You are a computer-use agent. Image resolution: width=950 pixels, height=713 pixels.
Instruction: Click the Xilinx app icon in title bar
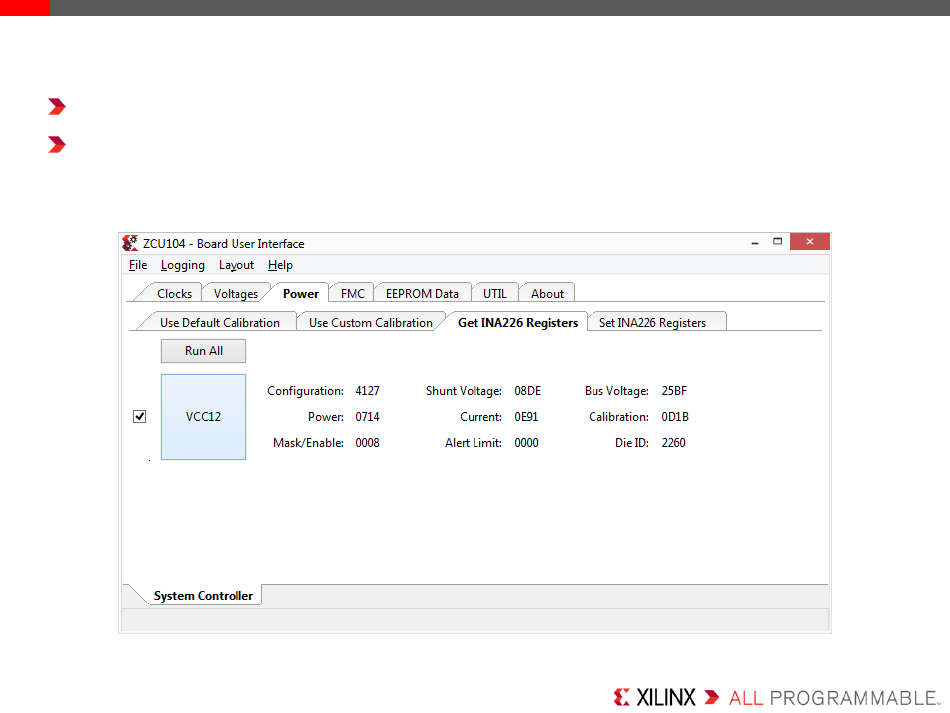click(x=130, y=244)
